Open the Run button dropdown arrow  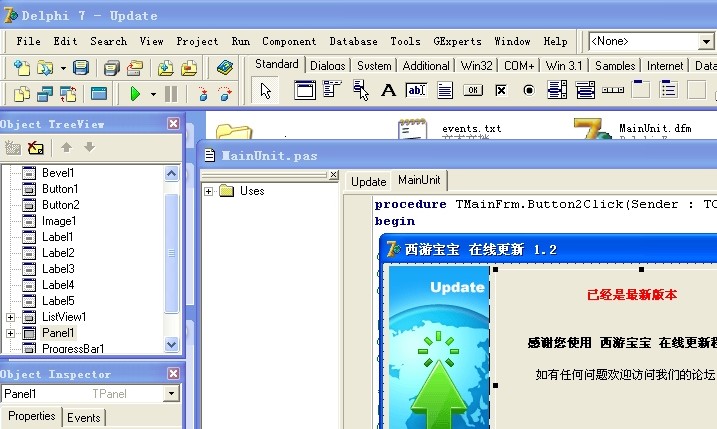point(153,94)
